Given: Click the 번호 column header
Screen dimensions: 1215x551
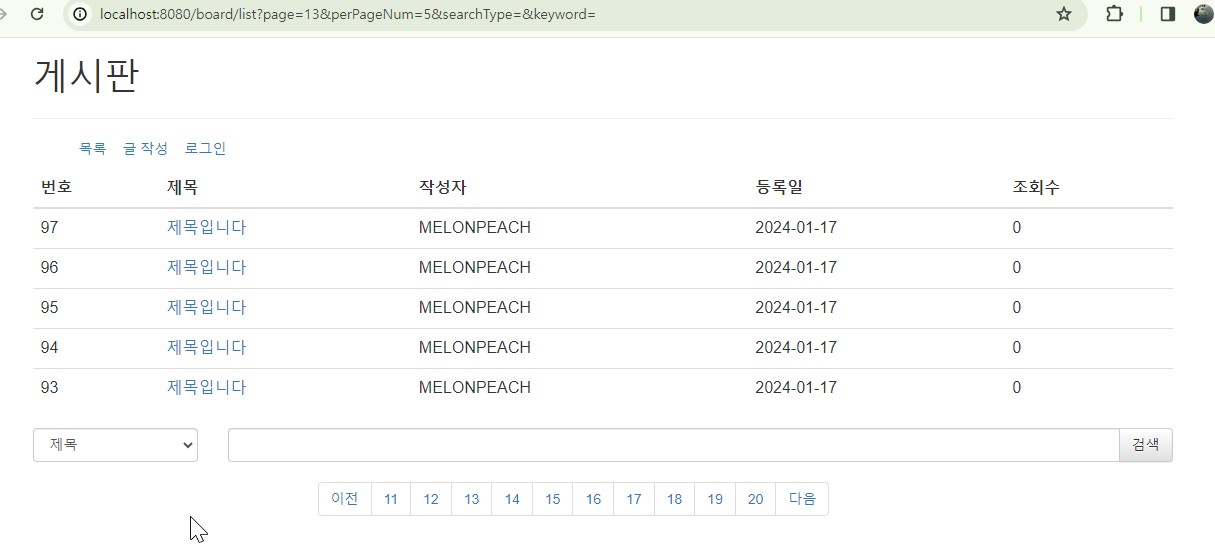Looking at the screenshot, I should (56, 187).
